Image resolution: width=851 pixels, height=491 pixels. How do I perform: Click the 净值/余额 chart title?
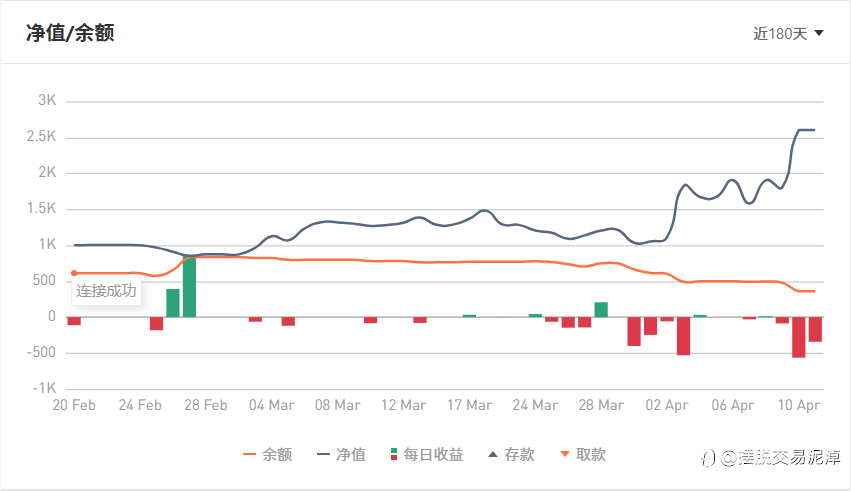[x=70, y=33]
